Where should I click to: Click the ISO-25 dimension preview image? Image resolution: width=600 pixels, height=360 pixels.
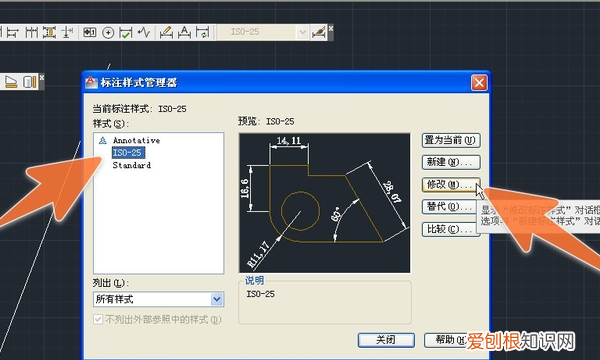coord(324,203)
